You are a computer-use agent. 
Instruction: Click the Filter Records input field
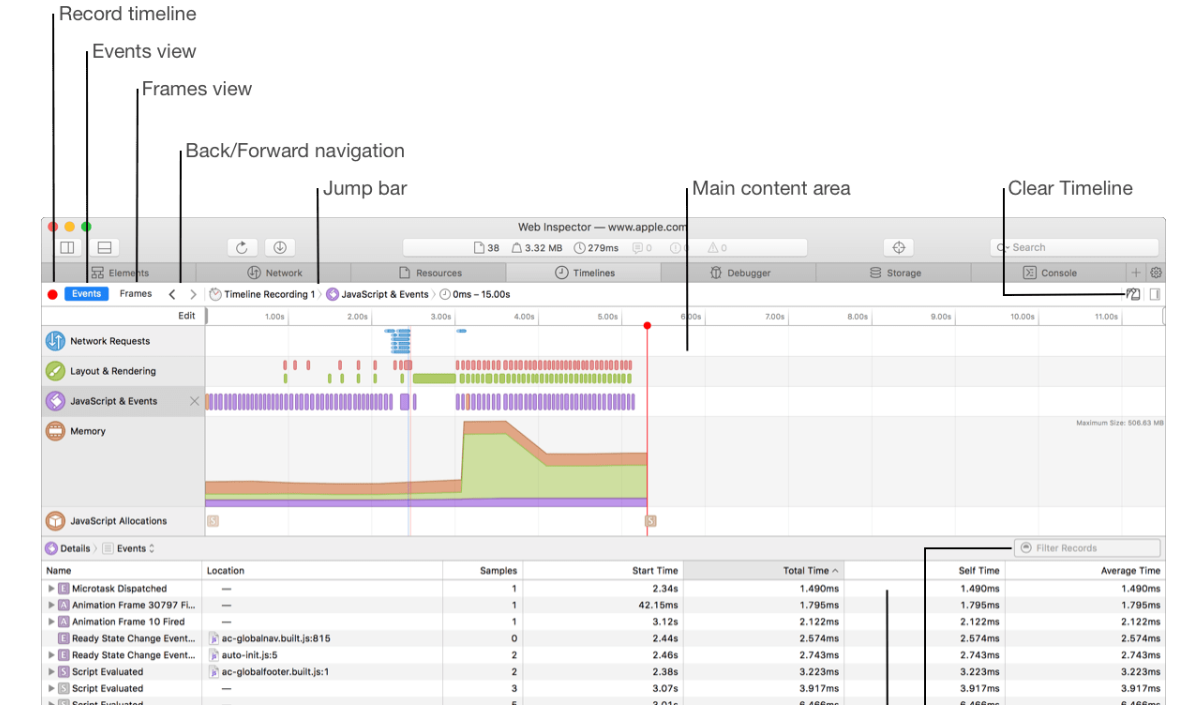click(x=1088, y=548)
